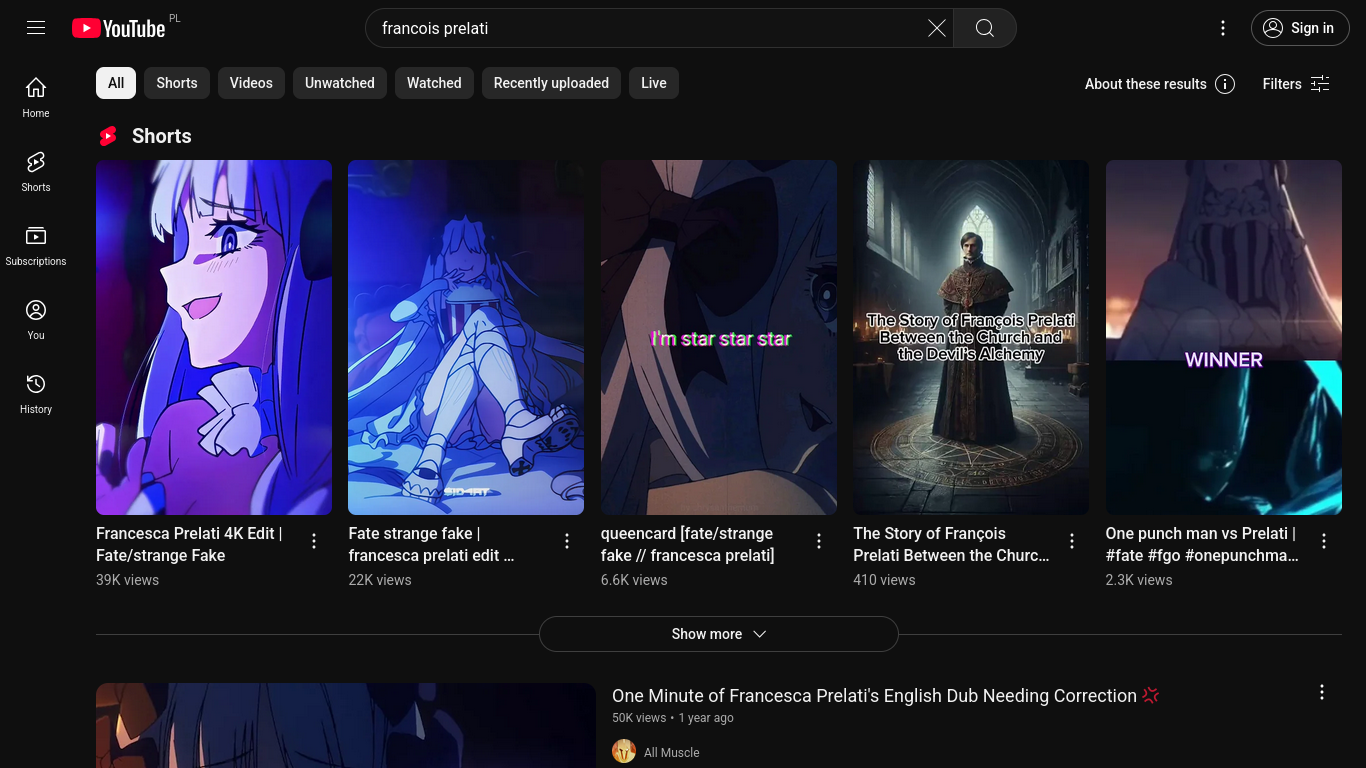Open the One punch man vs Prelati thumbnail
1366x768 pixels.
1224,337
